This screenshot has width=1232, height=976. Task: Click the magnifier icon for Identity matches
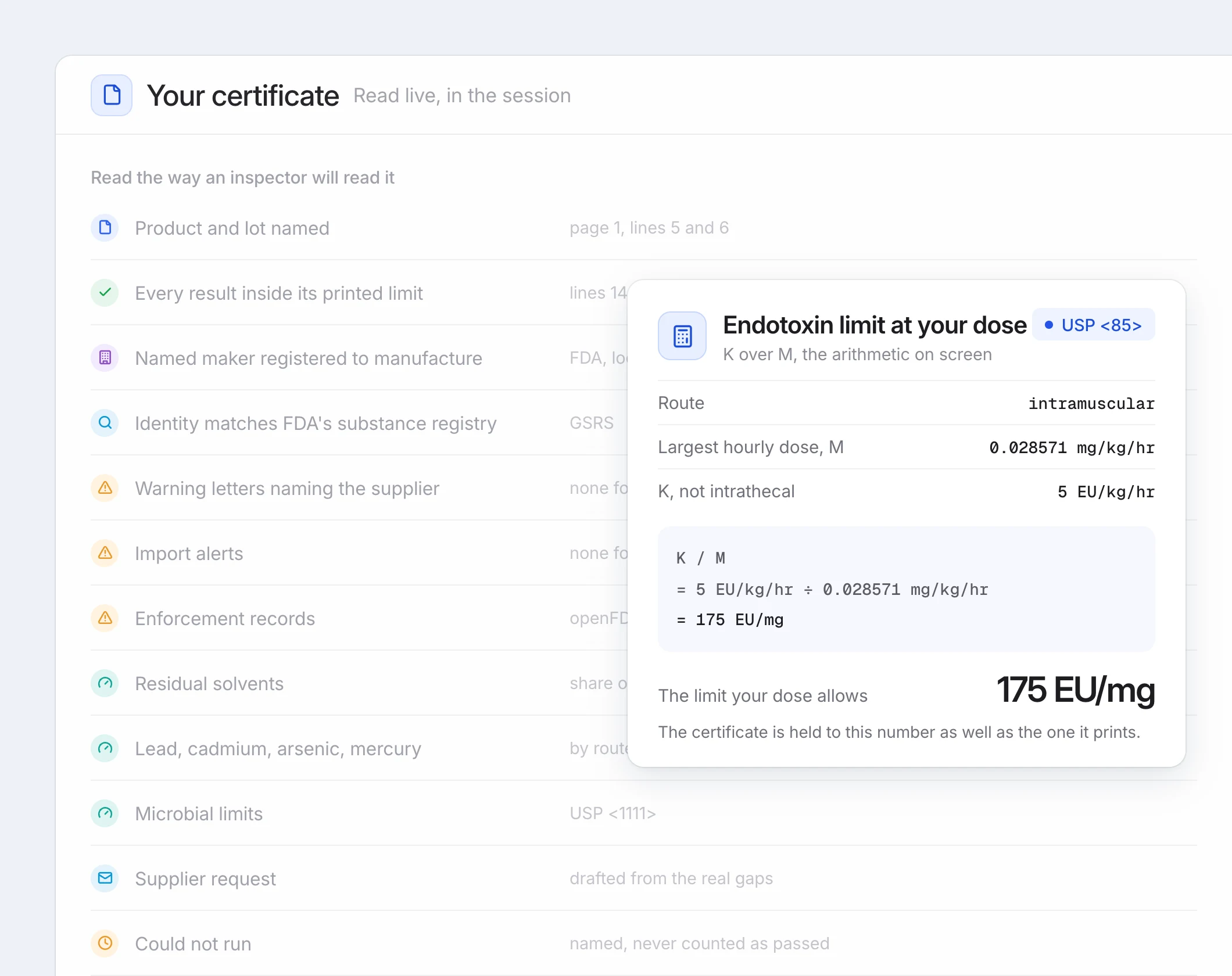tap(105, 423)
